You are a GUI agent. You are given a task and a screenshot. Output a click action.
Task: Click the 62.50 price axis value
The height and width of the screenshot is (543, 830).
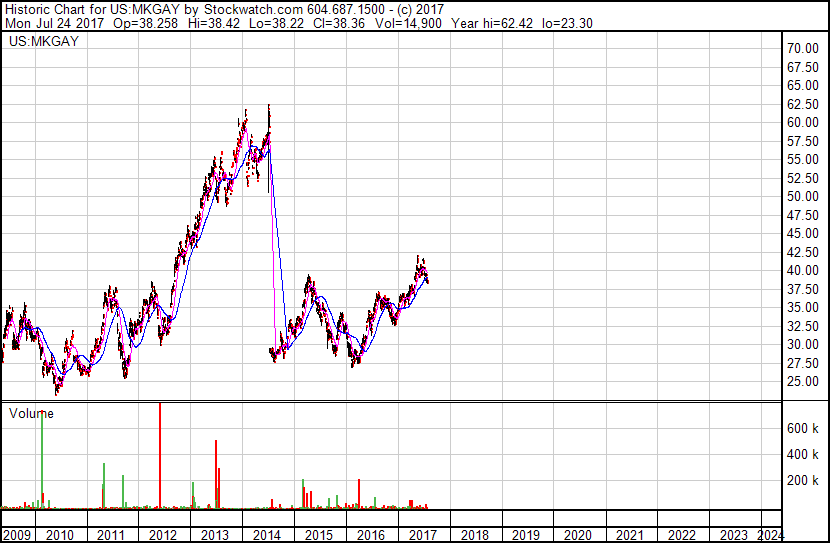click(803, 104)
